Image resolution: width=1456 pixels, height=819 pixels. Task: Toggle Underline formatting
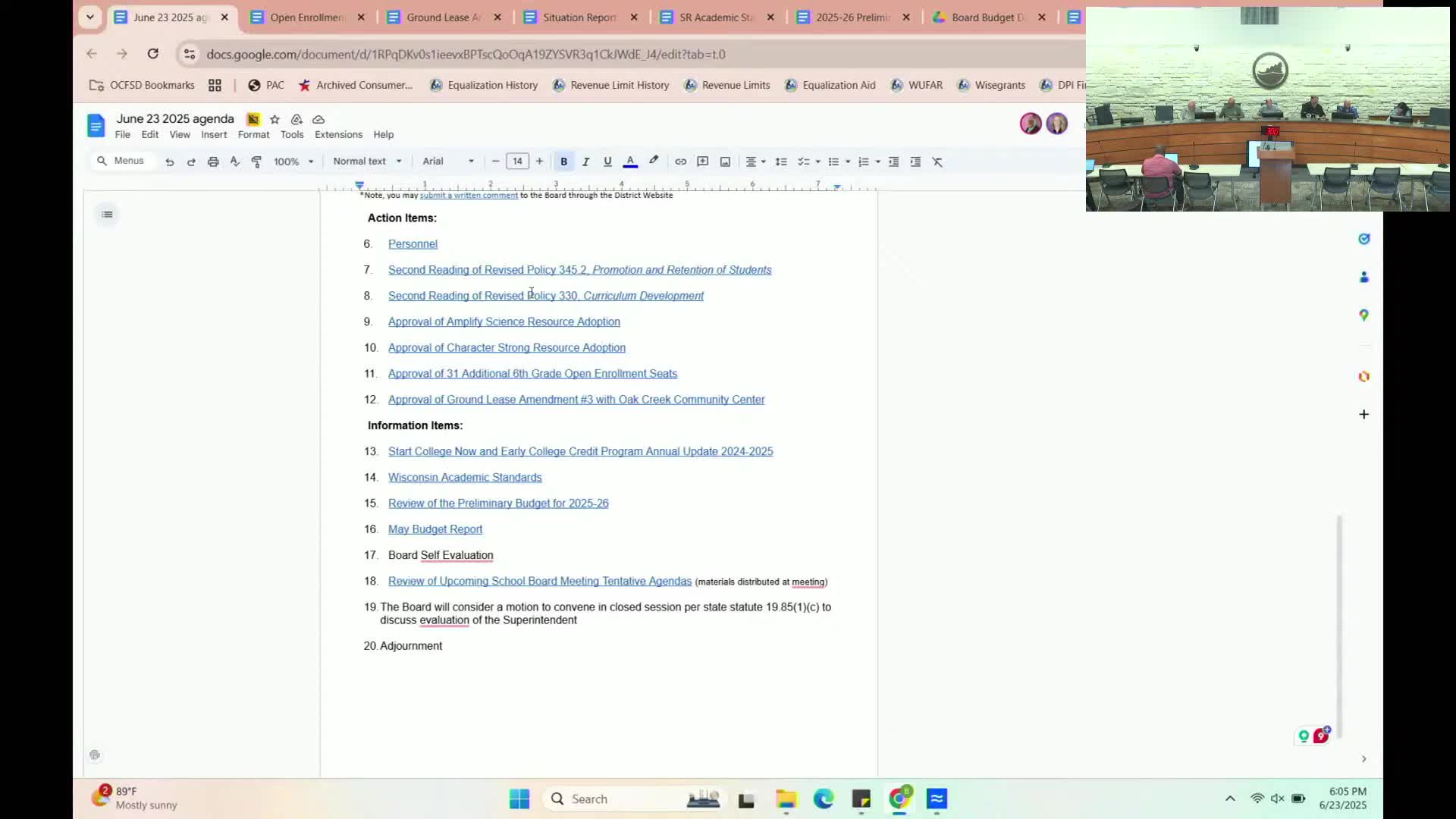[x=607, y=162]
